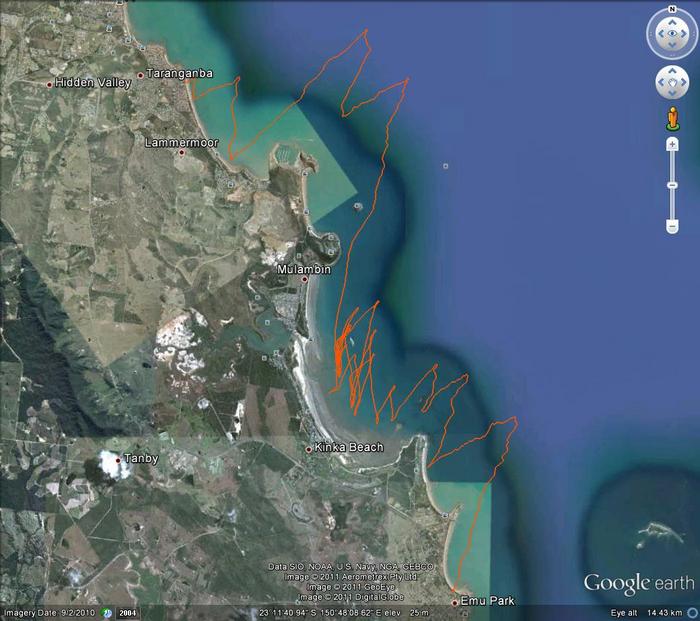Click the 2004 historical imagery year button

click(126, 612)
